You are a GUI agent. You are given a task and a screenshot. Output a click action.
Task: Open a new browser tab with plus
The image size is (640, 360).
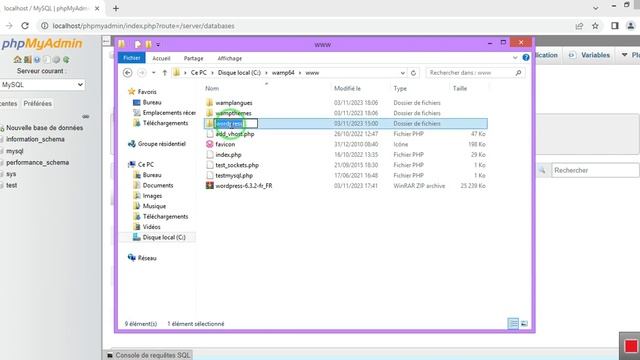[116, 8]
